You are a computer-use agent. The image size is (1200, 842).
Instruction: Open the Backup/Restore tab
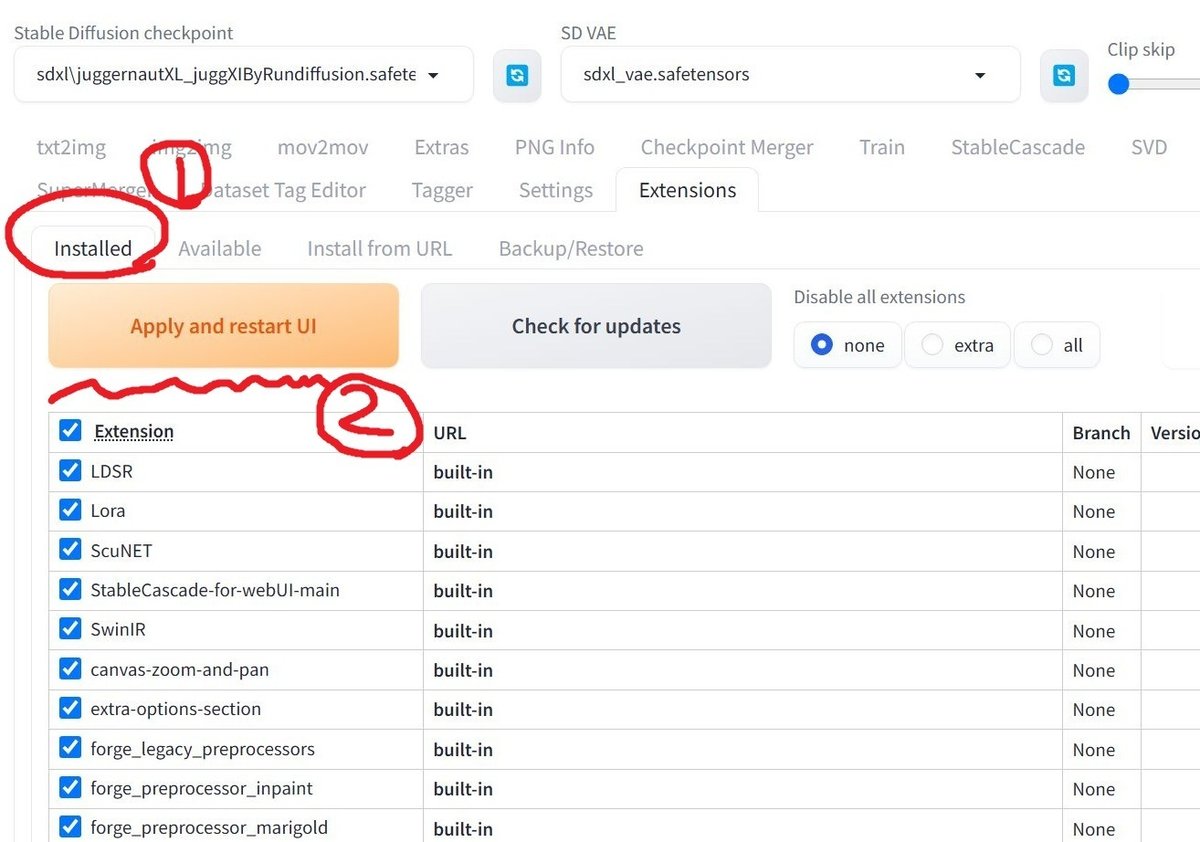[570, 248]
